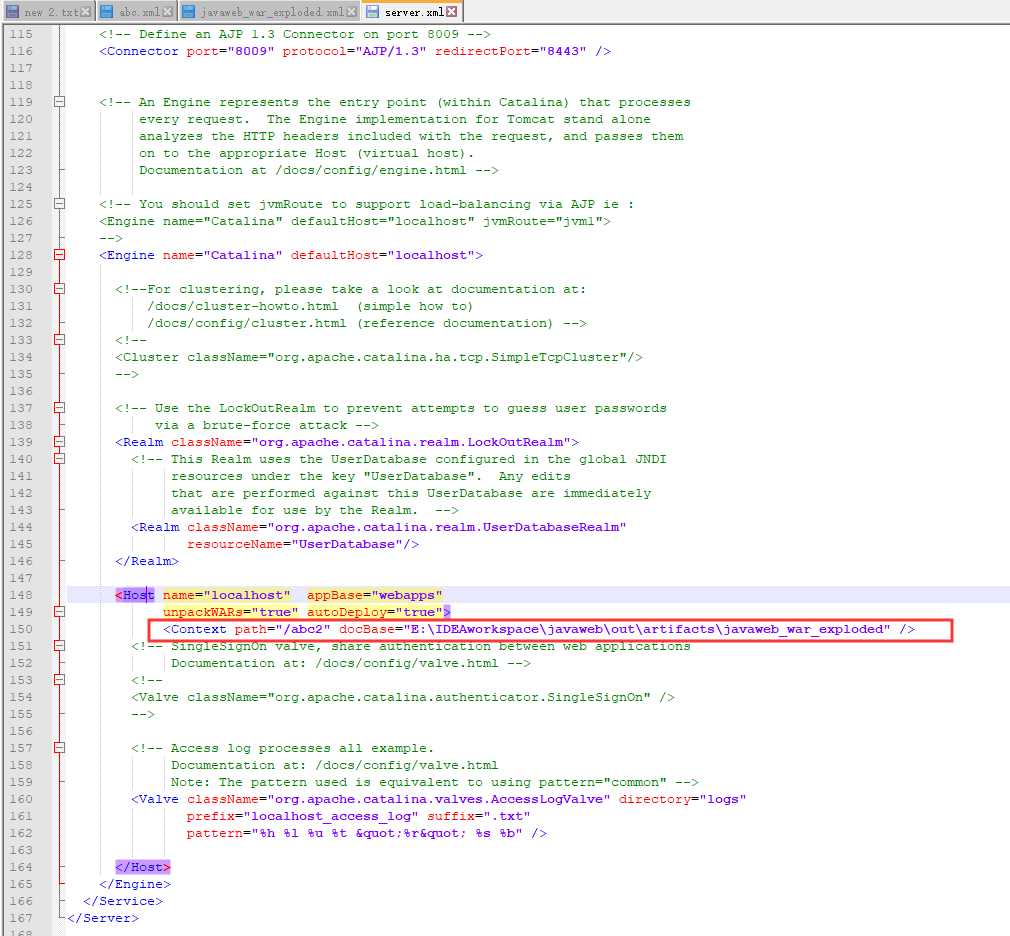
Task: Switch to the abc.xml tab
Action: (x=137, y=12)
